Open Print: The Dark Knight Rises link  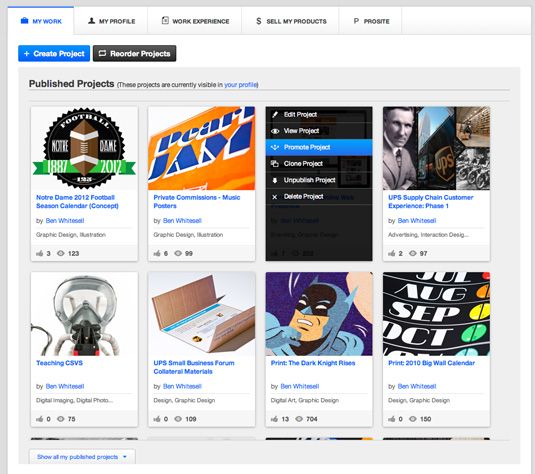313,363
